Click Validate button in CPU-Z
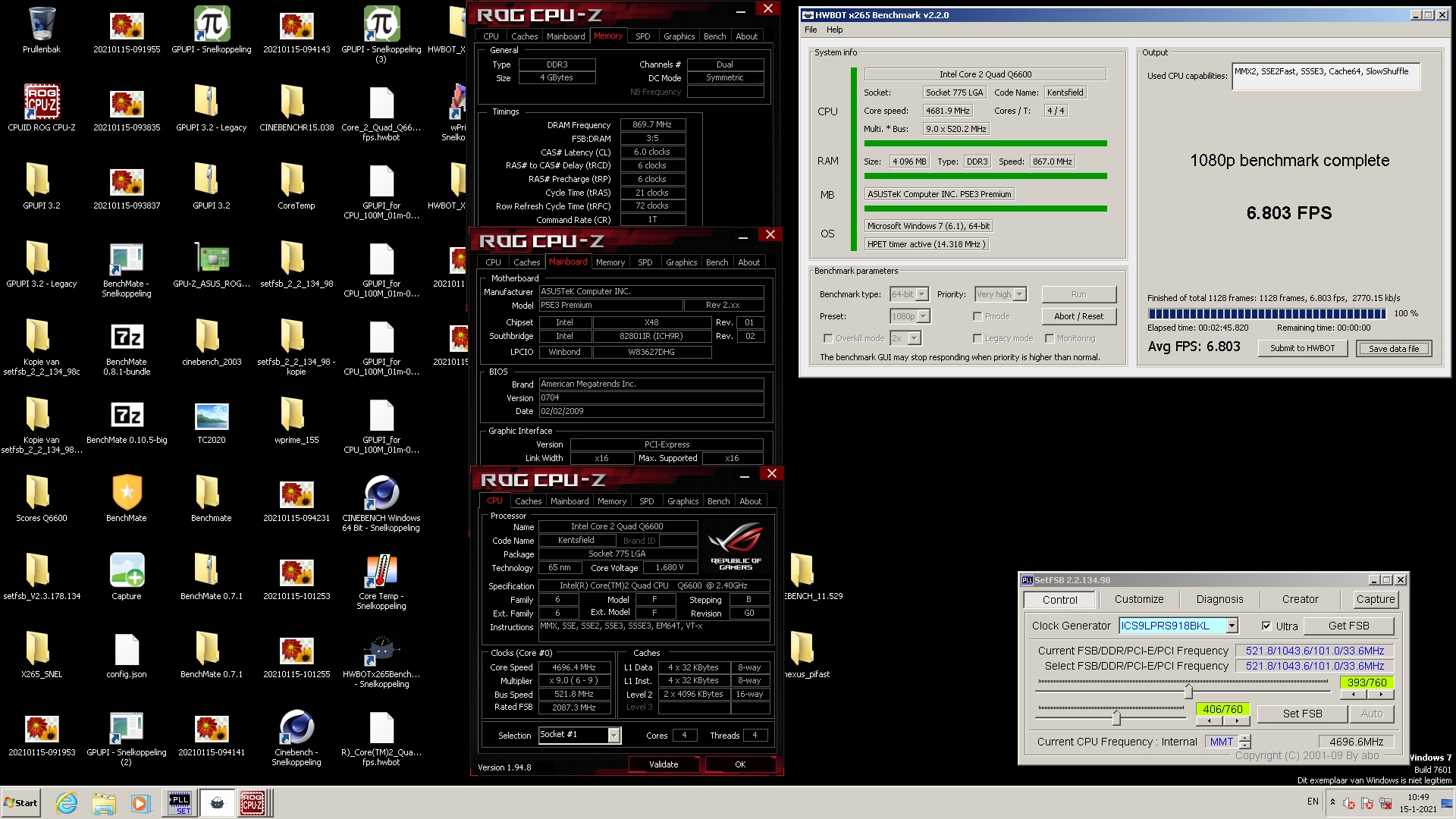This screenshot has width=1456, height=819. point(664,764)
